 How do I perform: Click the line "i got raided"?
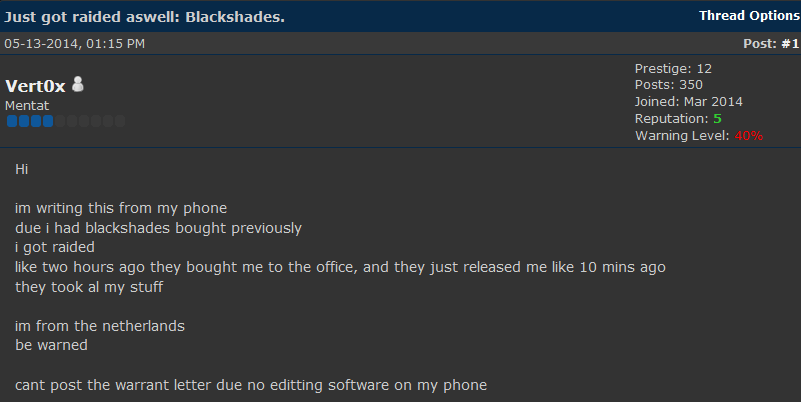point(55,247)
